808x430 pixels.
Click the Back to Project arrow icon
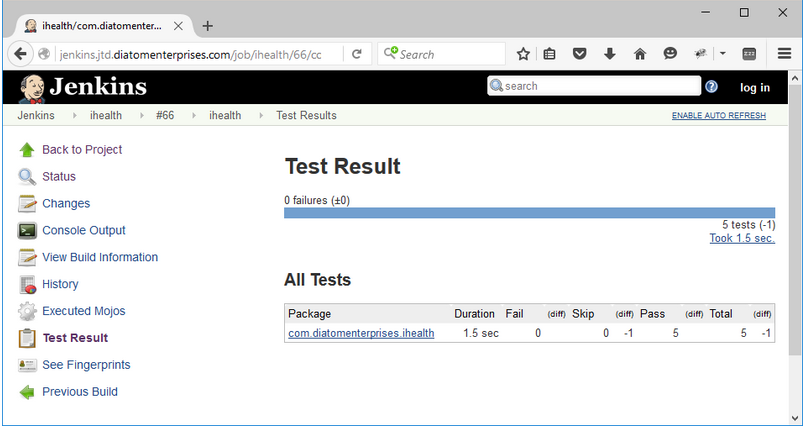point(27,150)
